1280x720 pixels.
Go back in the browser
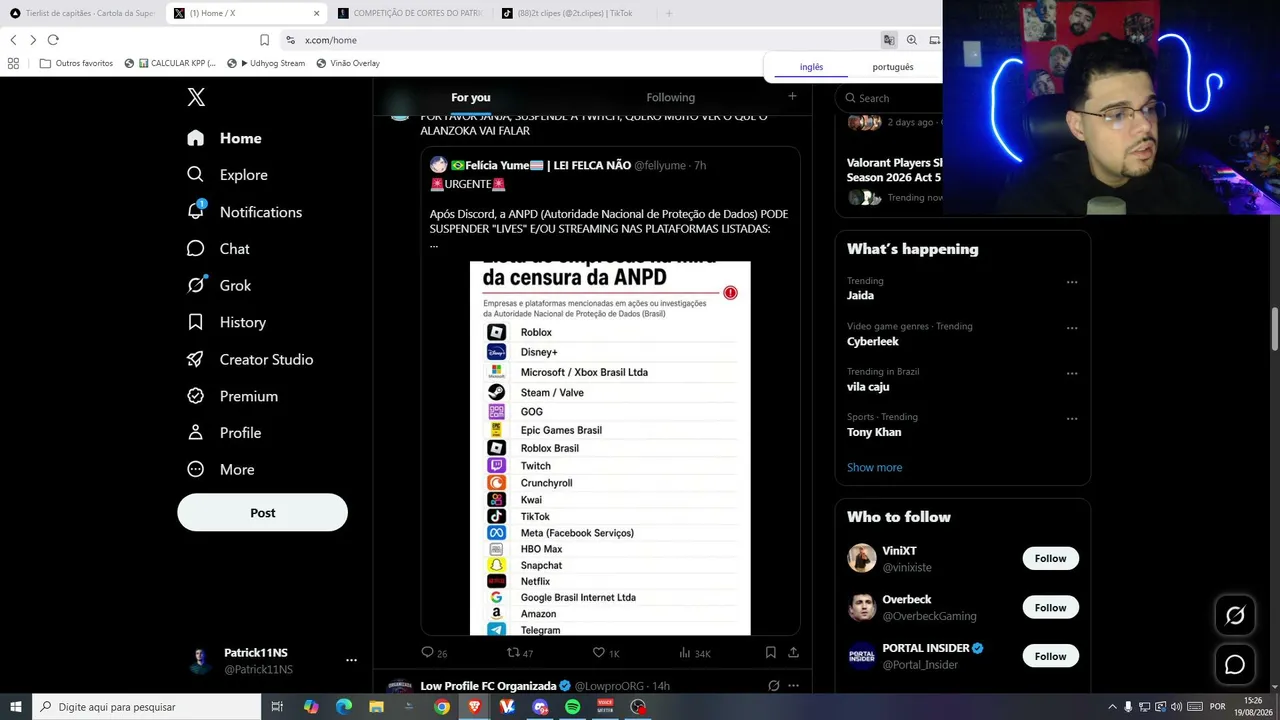tap(13, 40)
